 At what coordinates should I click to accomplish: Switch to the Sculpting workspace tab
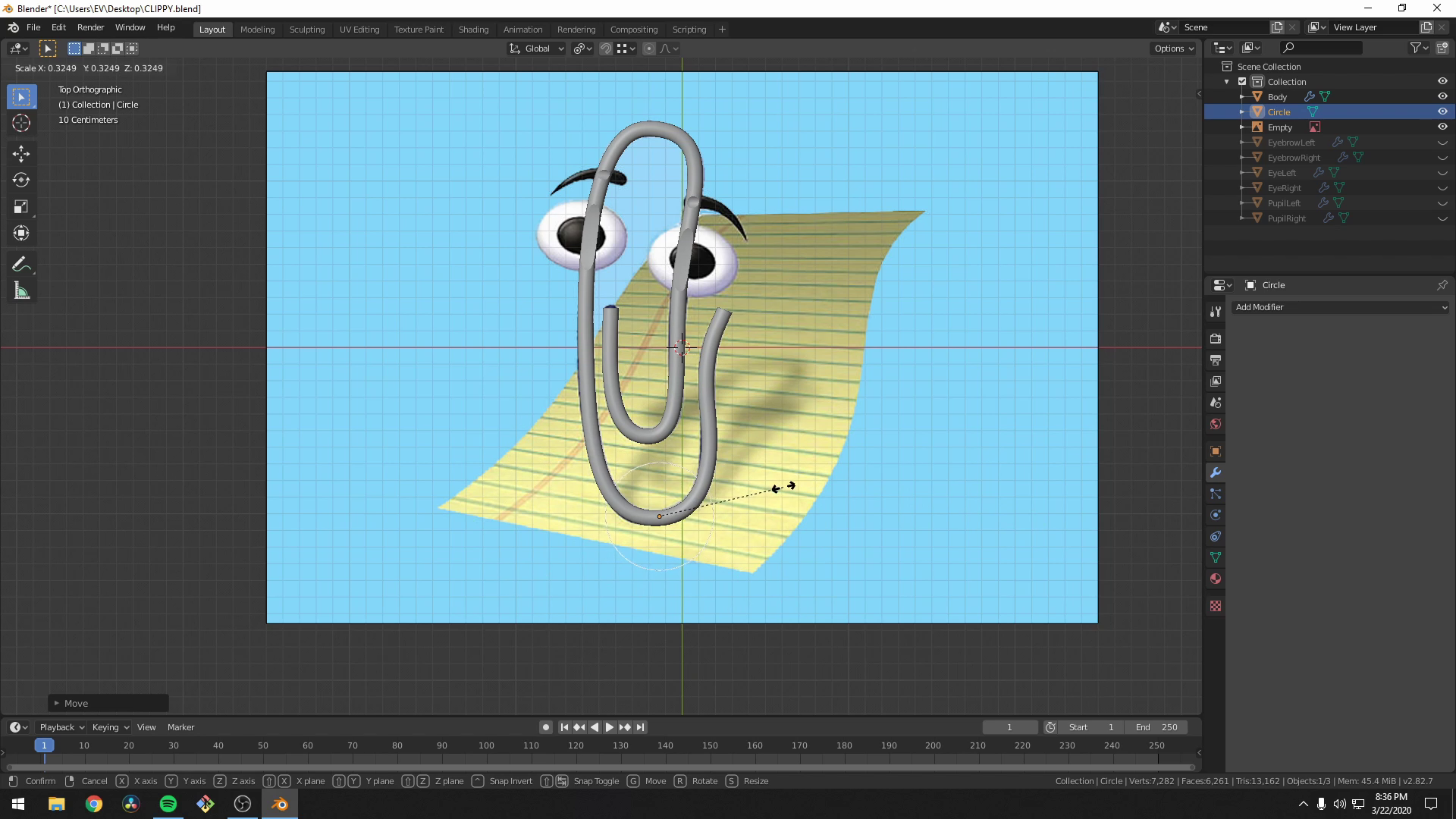[307, 29]
